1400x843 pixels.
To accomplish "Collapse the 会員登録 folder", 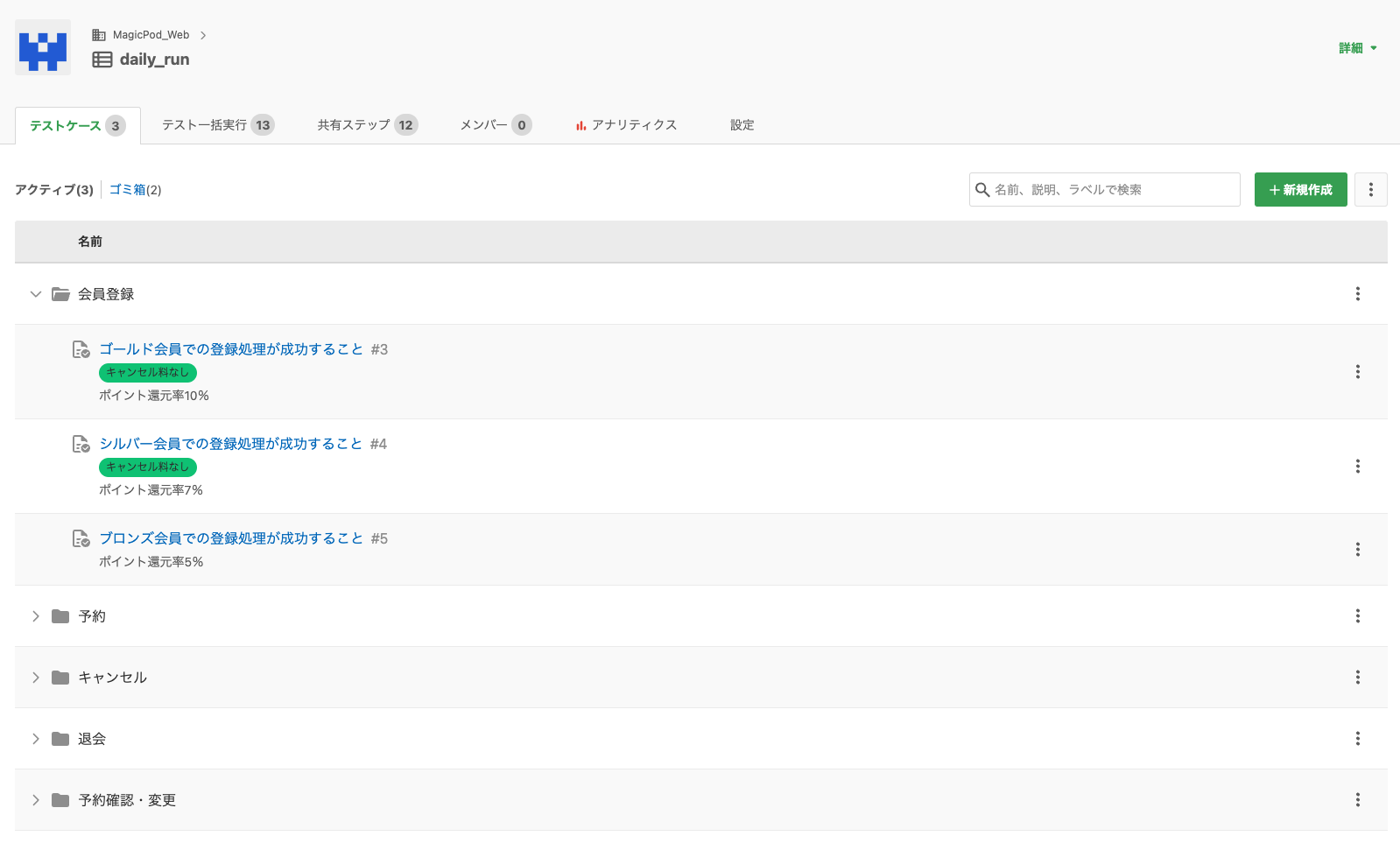I will (x=36, y=294).
